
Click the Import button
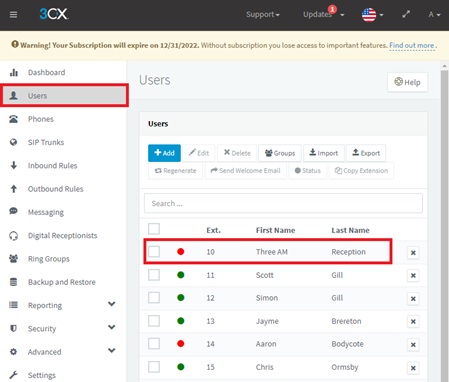324,153
